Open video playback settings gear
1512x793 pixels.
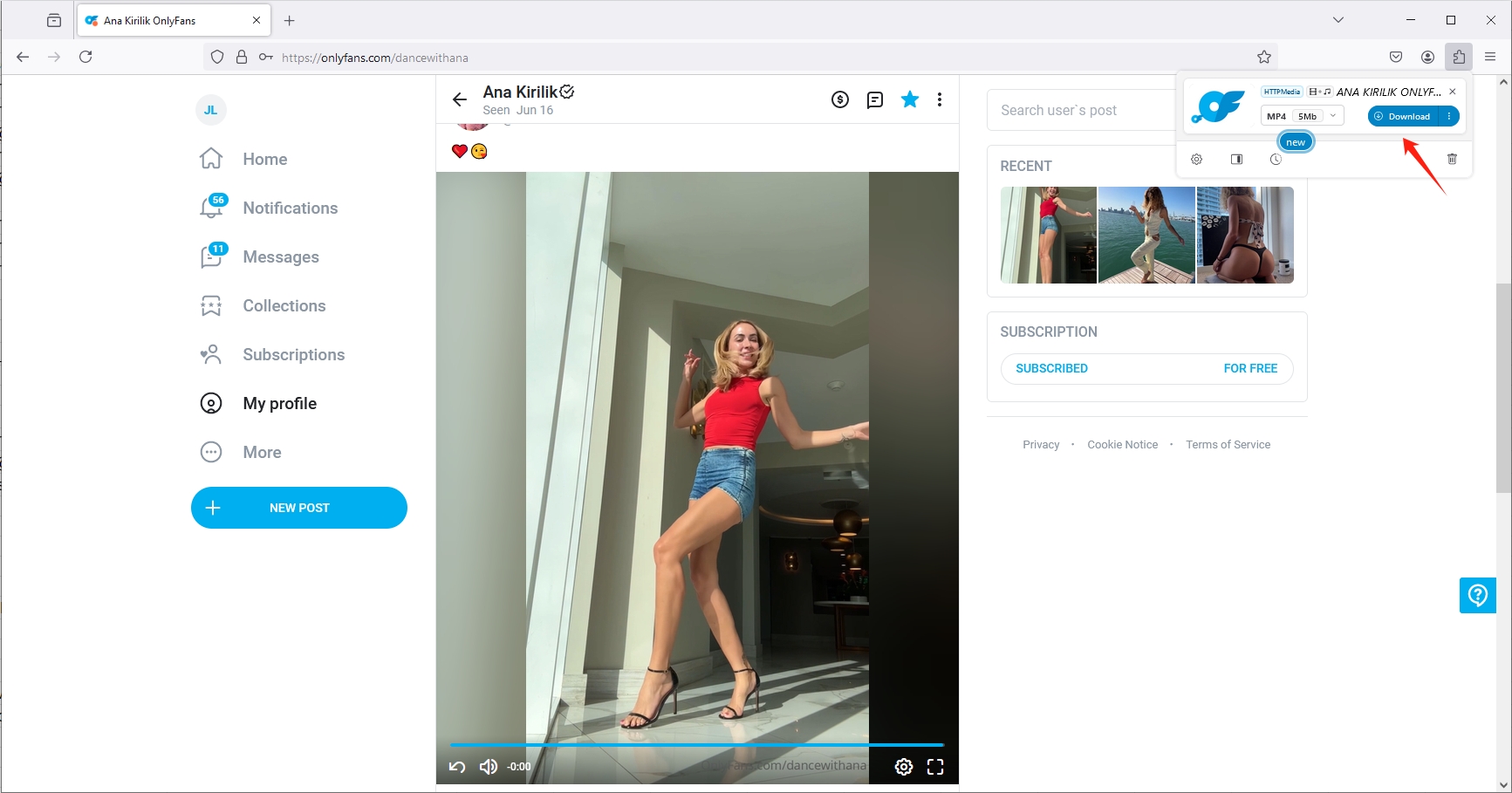[903, 766]
